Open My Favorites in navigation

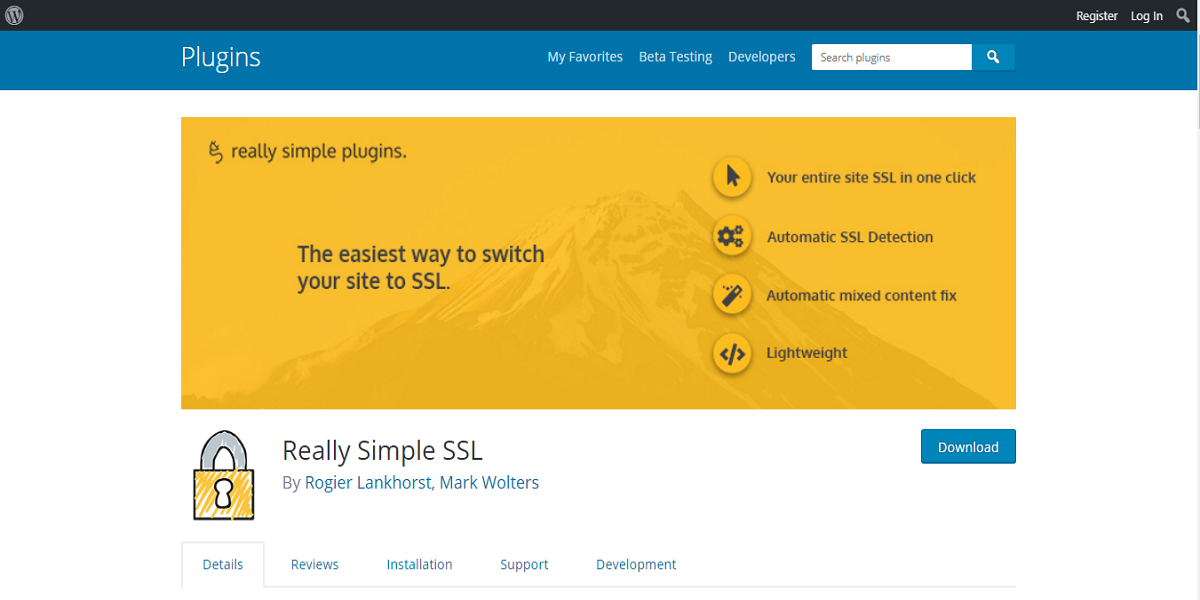click(x=585, y=57)
